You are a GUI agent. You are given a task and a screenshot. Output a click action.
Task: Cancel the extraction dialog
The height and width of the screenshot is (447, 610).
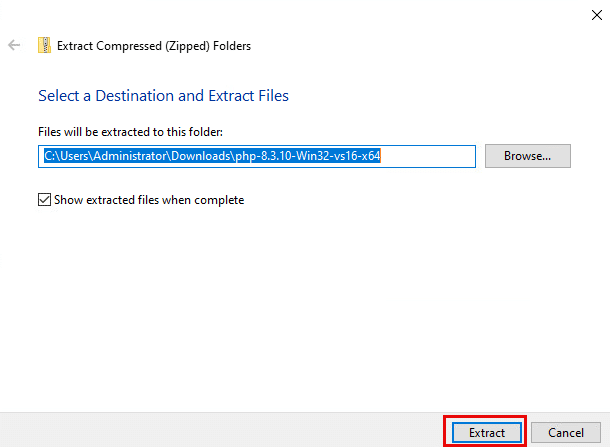coord(566,433)
